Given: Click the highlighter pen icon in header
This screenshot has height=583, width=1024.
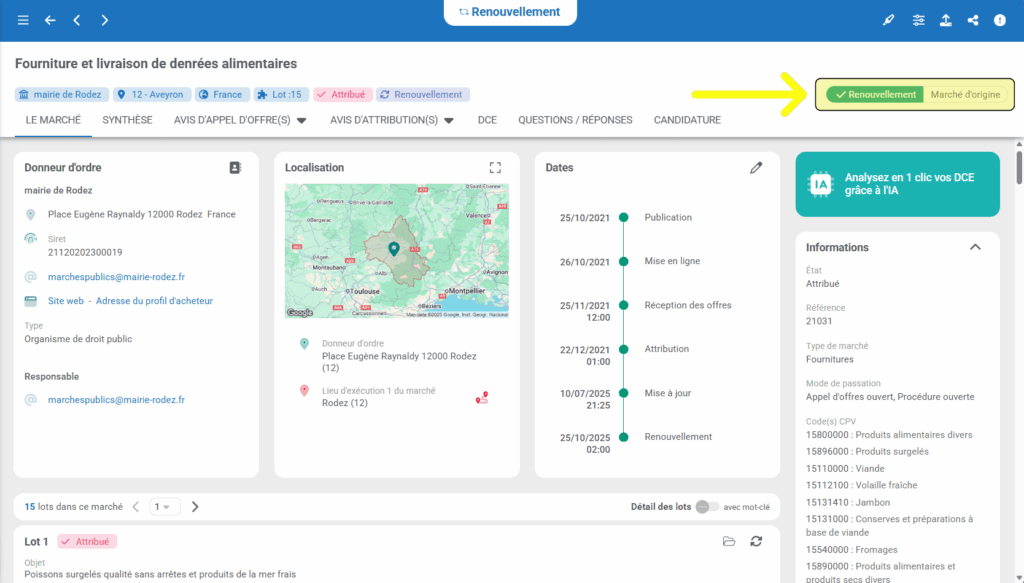Looking at the screenshot, I should click(889, 20).
